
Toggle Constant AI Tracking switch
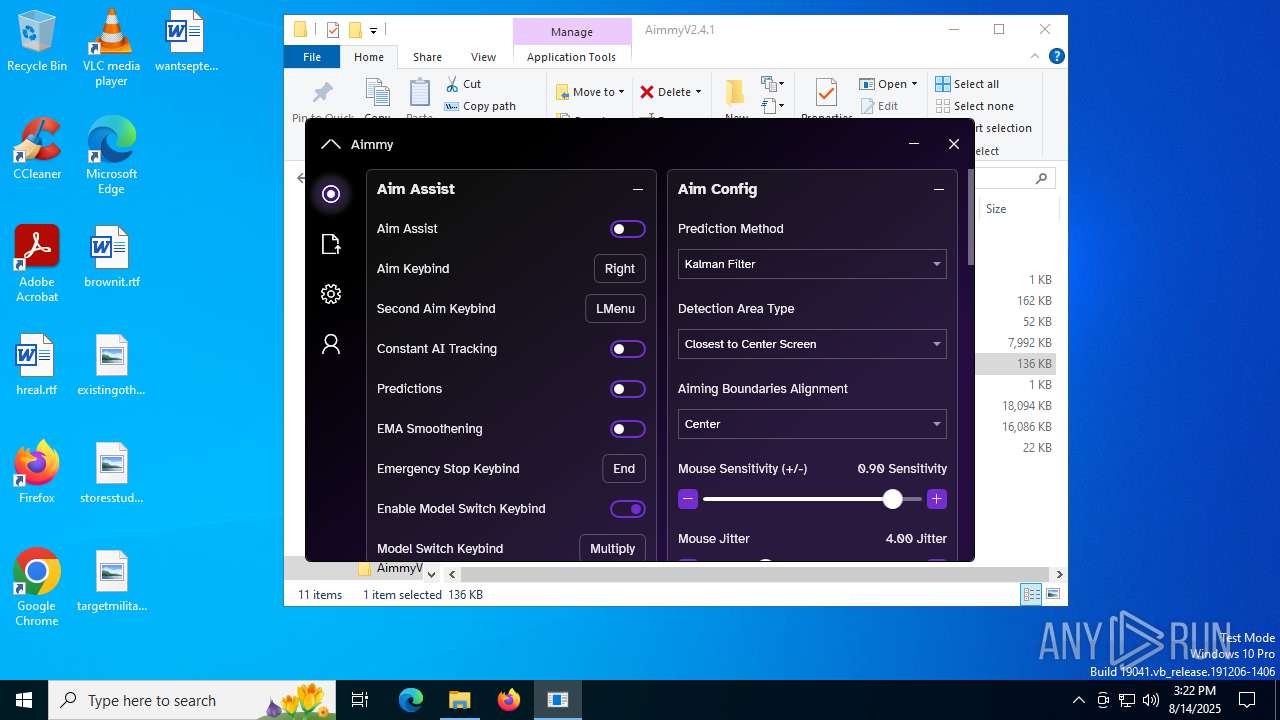tap(628, 349)
